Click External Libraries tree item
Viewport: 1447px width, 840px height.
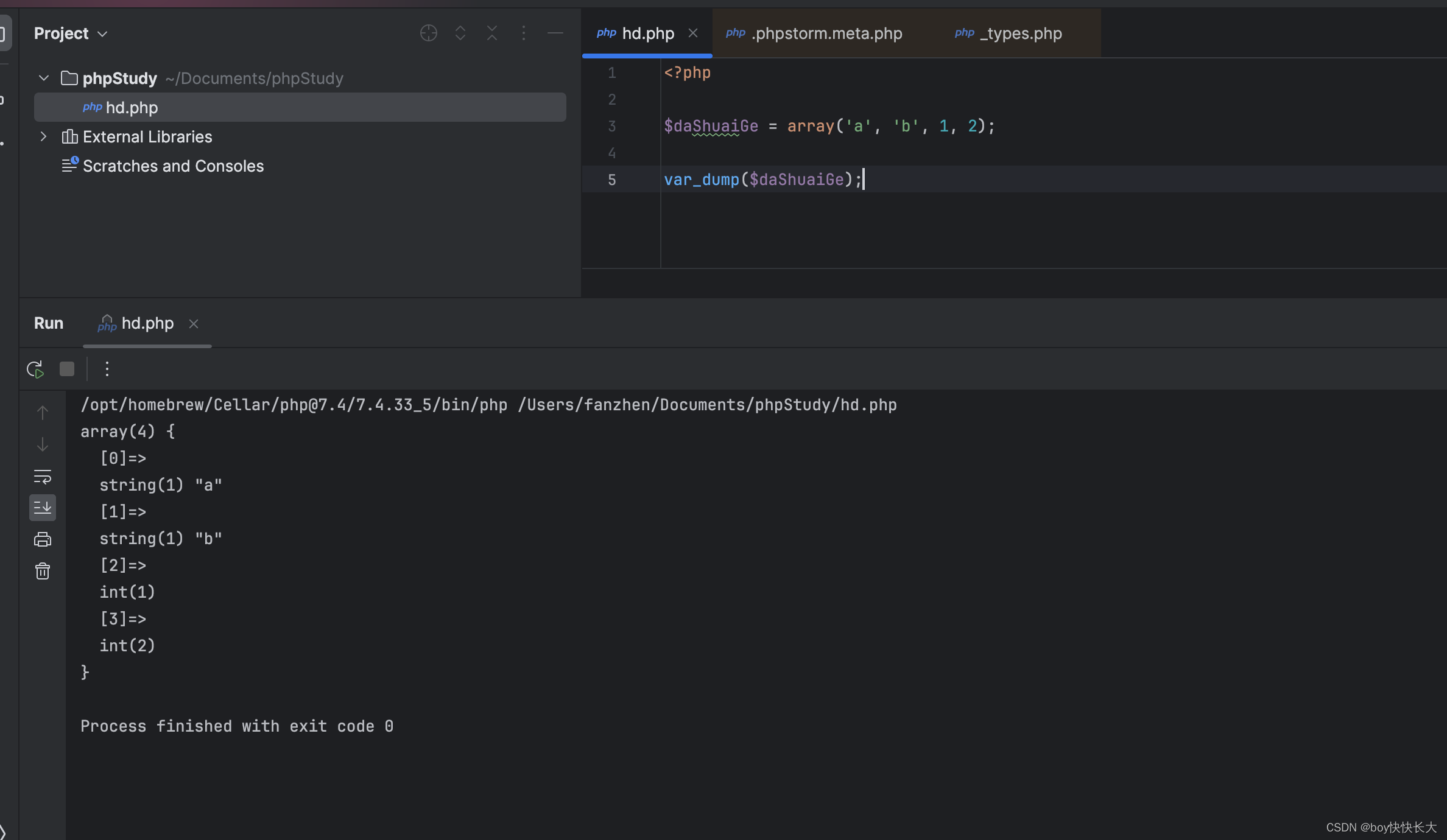[147, 136]
